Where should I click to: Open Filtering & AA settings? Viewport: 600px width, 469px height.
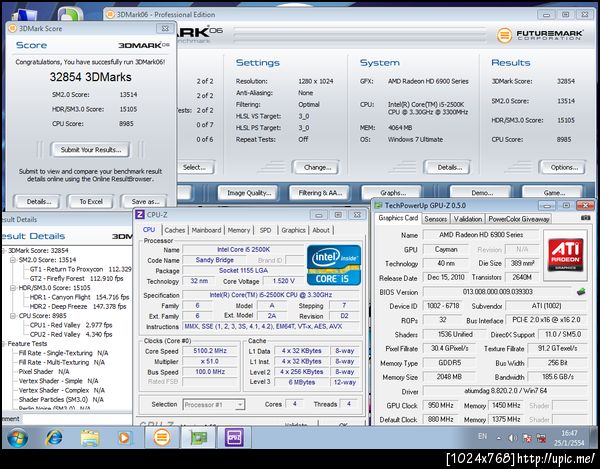coord(320,193)
